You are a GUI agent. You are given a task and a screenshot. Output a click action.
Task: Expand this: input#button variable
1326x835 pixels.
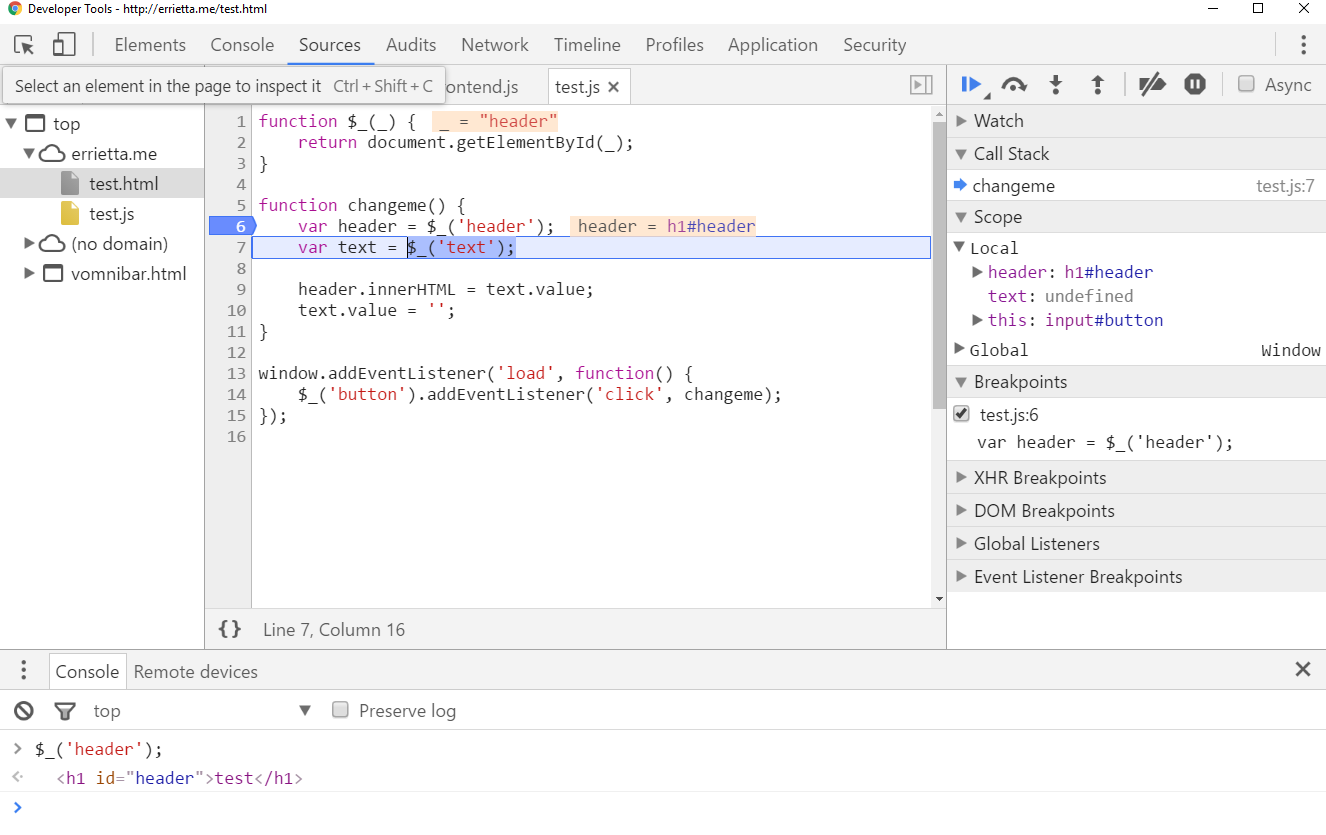pos(978,320)
